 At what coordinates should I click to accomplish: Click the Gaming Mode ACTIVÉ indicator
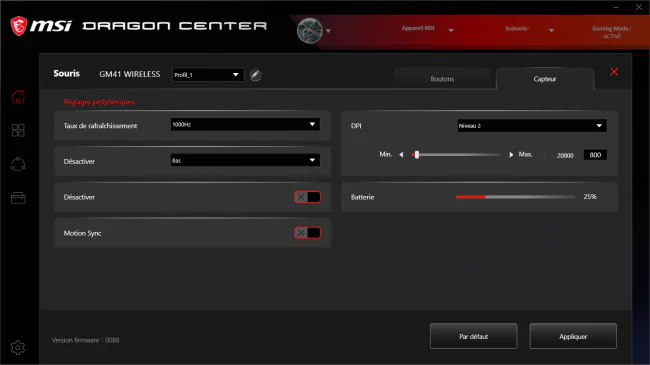coord(611,32)
